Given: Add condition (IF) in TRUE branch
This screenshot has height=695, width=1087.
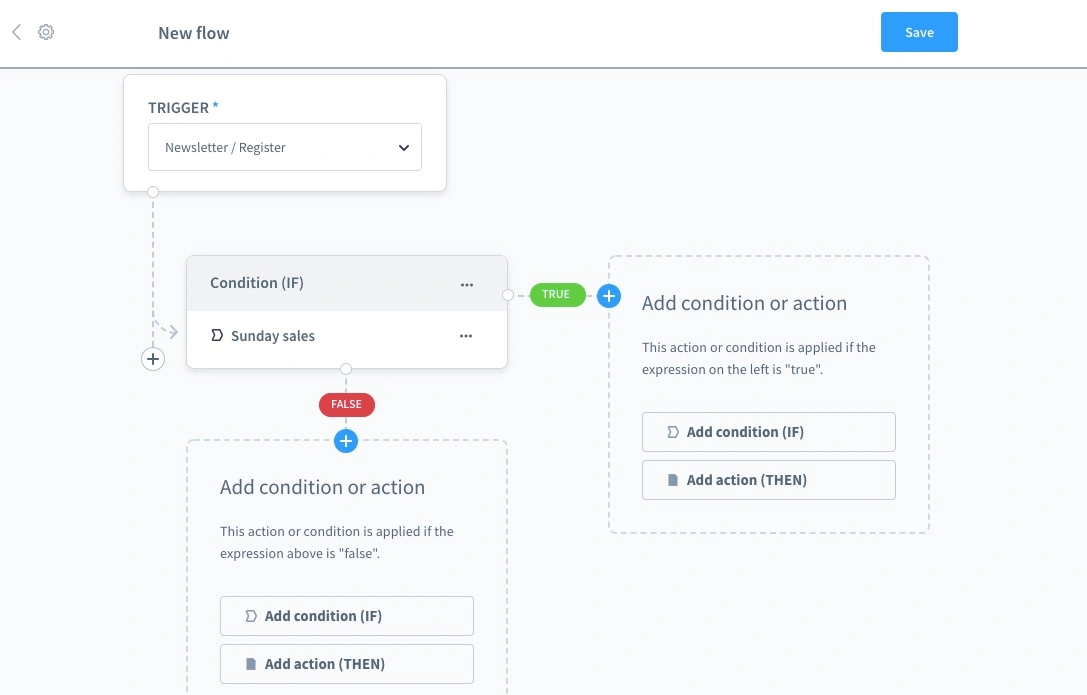Looking at the screenshot, I should pos(768,432).
